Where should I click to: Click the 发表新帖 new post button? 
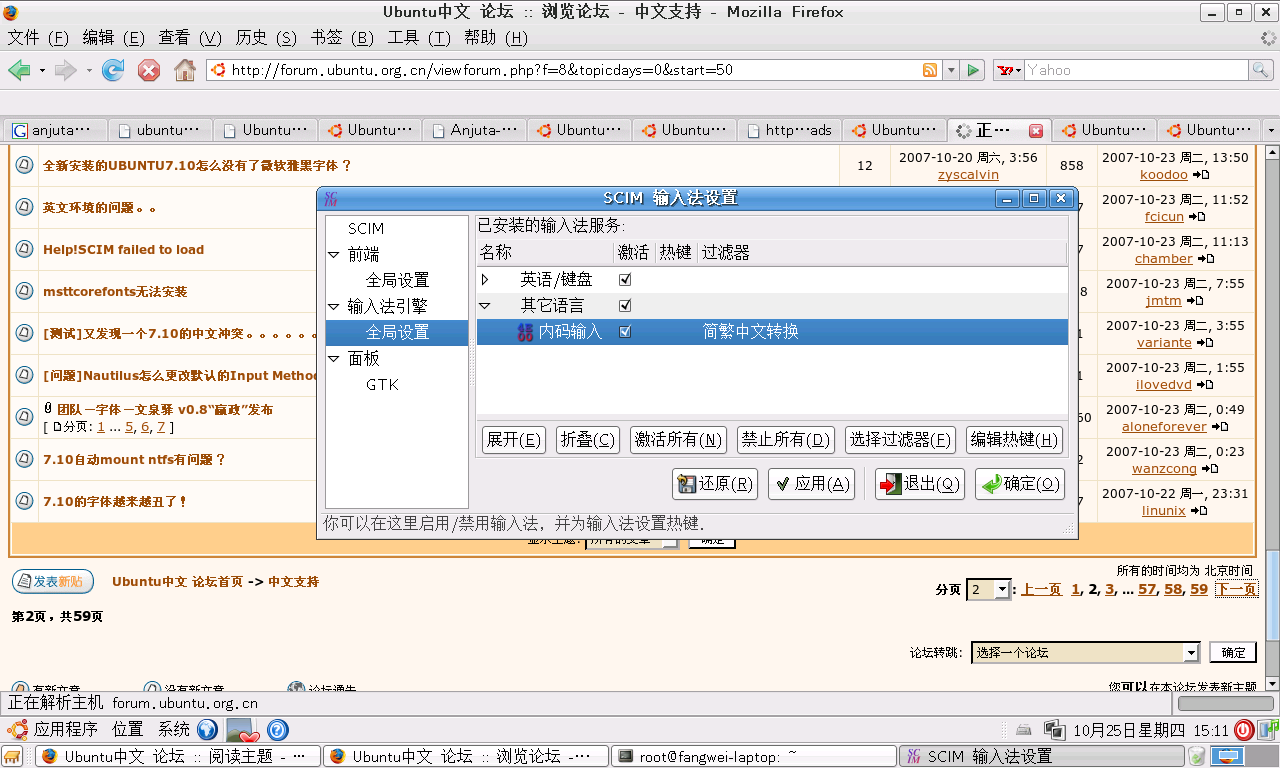point(52,581)
